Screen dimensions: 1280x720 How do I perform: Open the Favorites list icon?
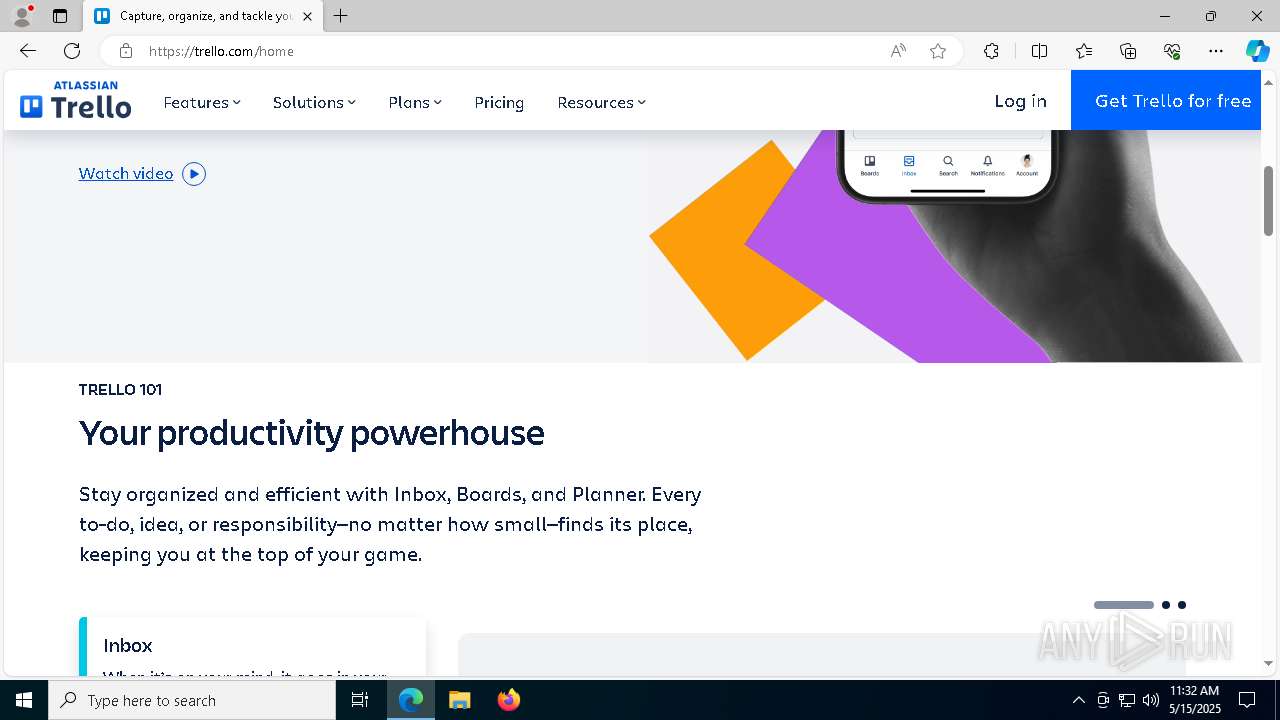tap(1084, 51)
